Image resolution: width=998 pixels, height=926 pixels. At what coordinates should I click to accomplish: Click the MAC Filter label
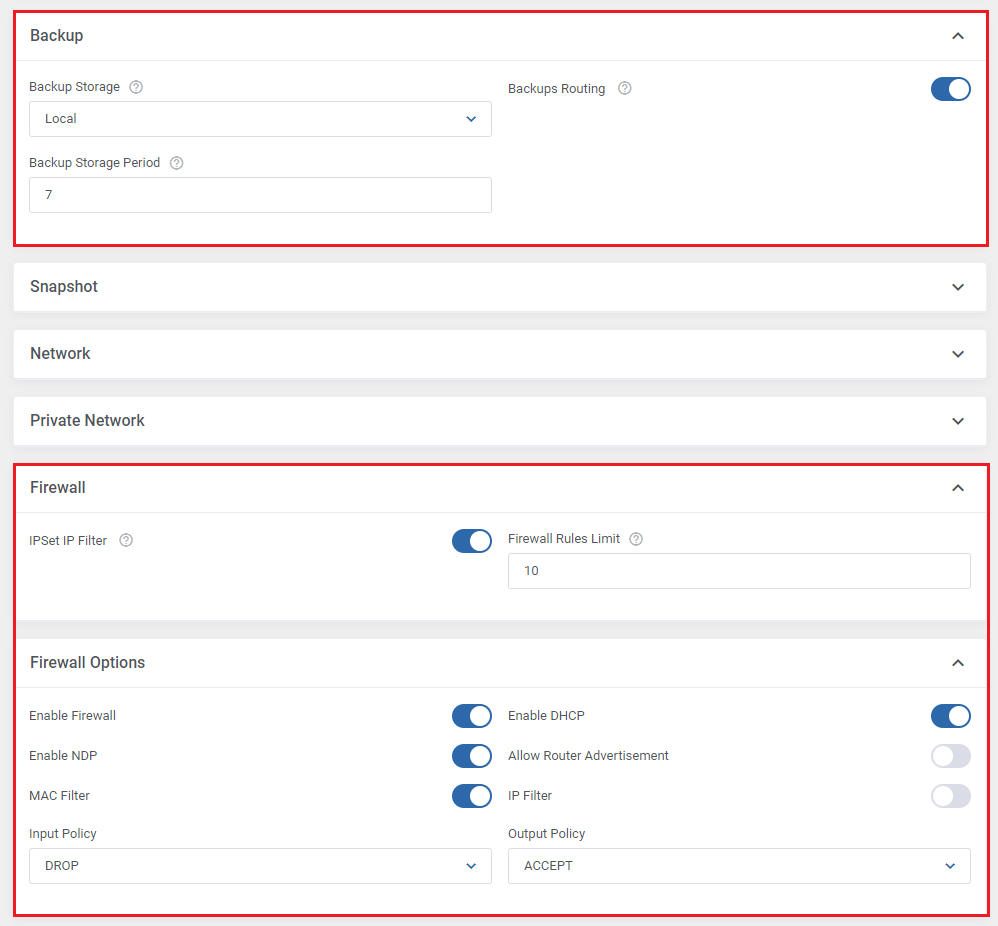point(59,796)
